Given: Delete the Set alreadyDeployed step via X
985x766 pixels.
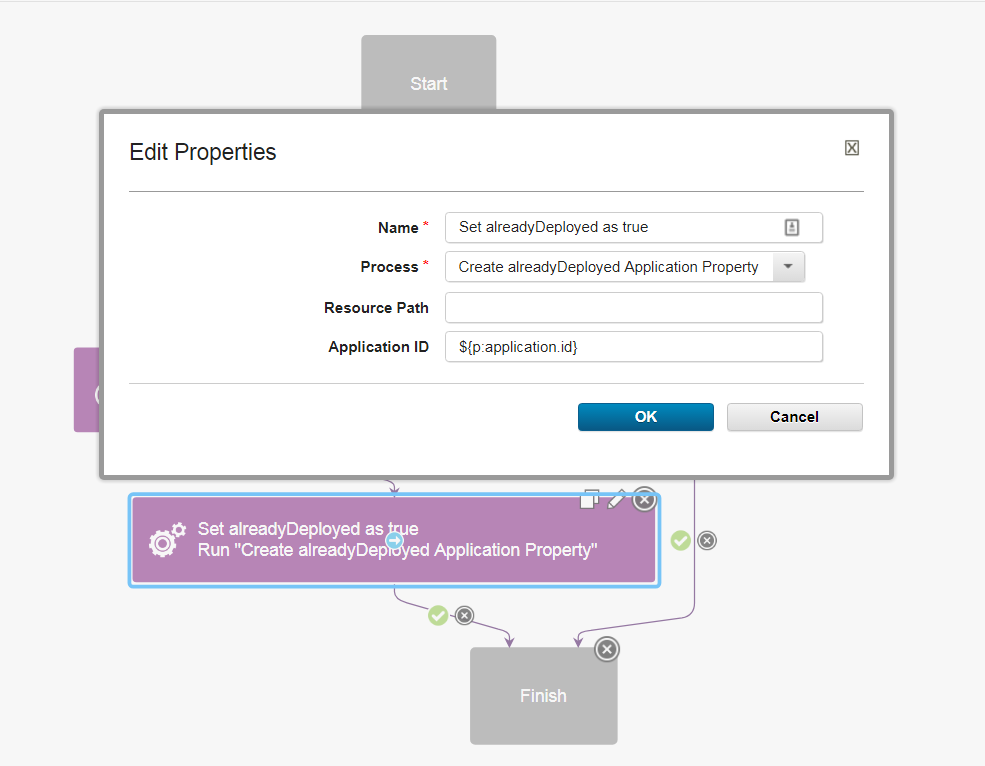Looking at the screenshot, I should point(645,500).
